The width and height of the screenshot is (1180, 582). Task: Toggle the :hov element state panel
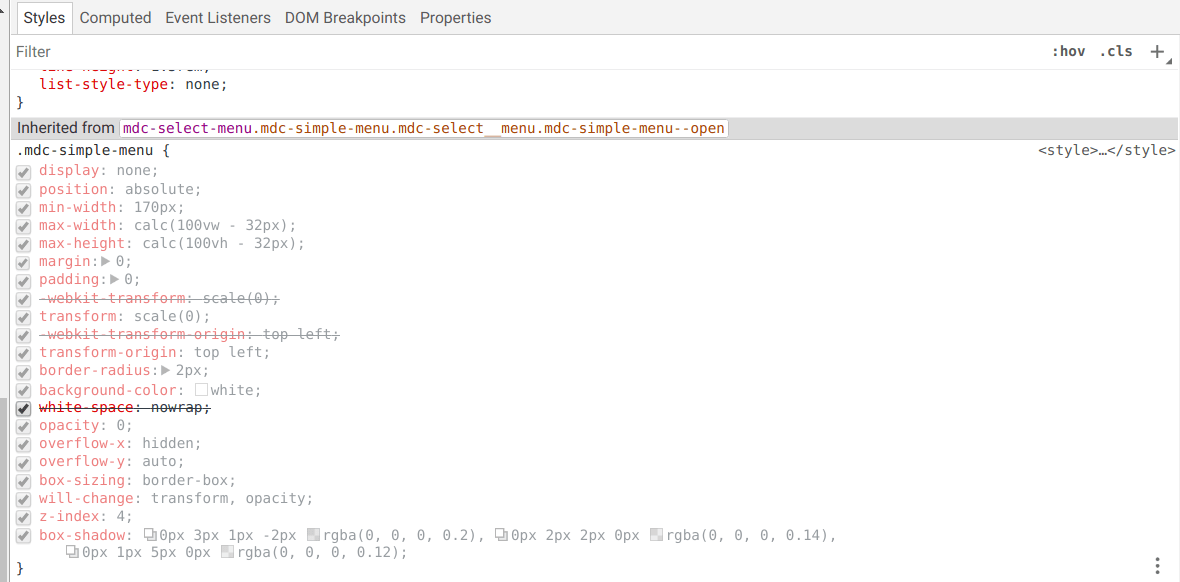[x=1069, y=52]
